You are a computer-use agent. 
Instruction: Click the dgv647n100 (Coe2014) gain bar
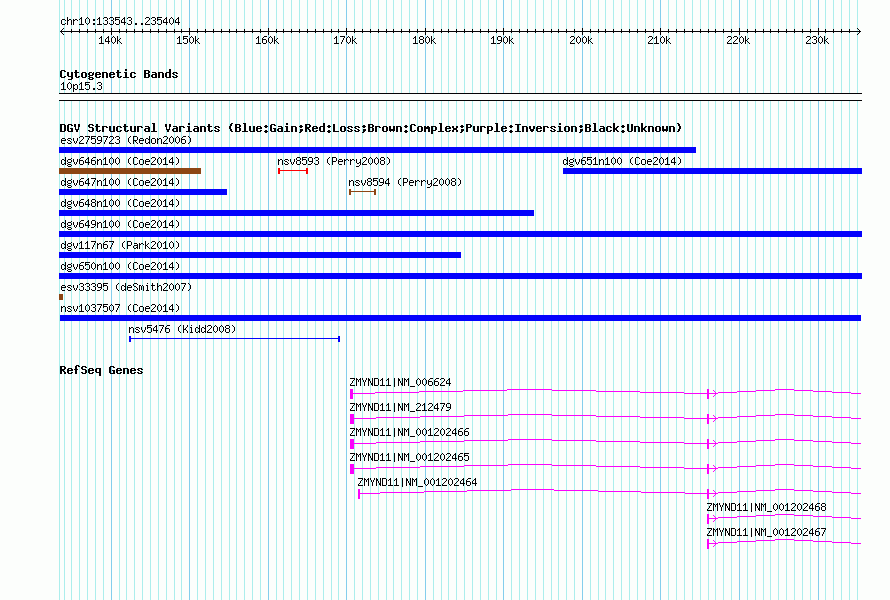pos(143,192)
